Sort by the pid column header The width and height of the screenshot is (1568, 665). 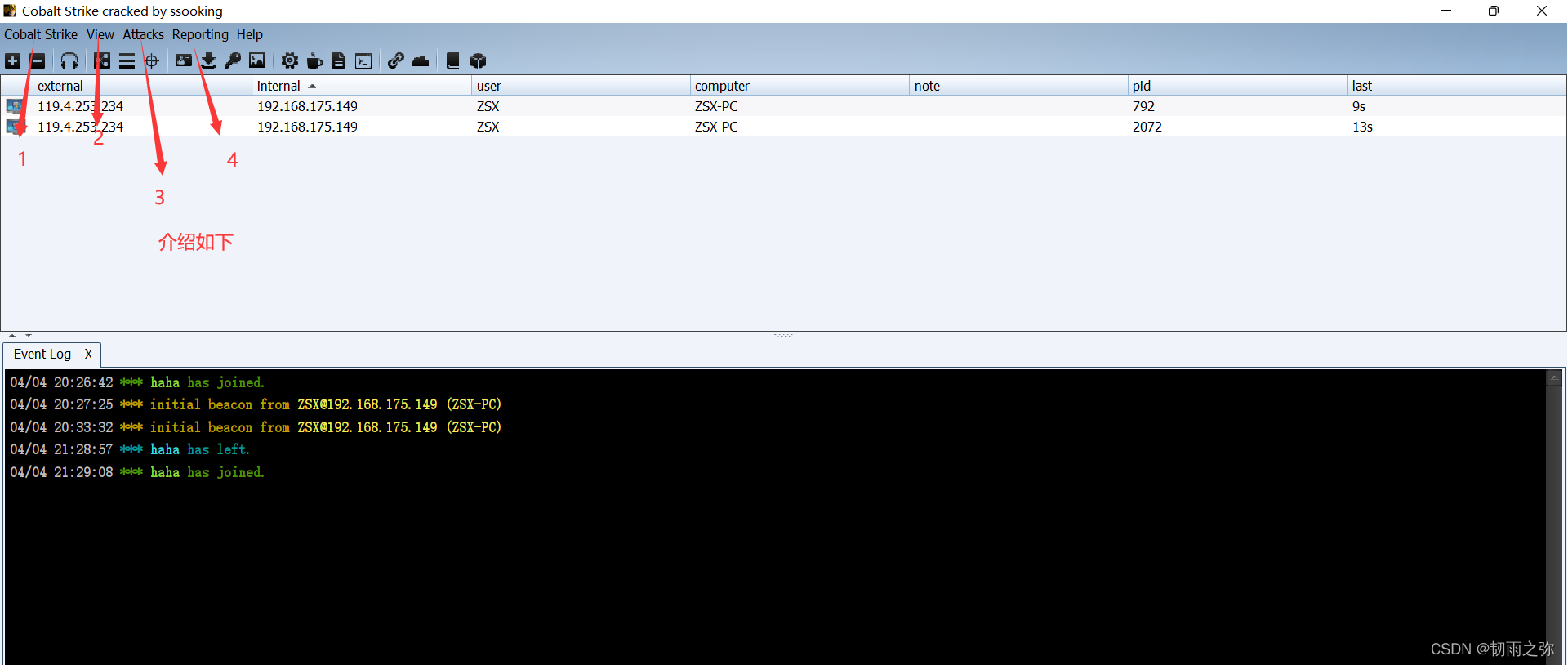click(1237, 86)
